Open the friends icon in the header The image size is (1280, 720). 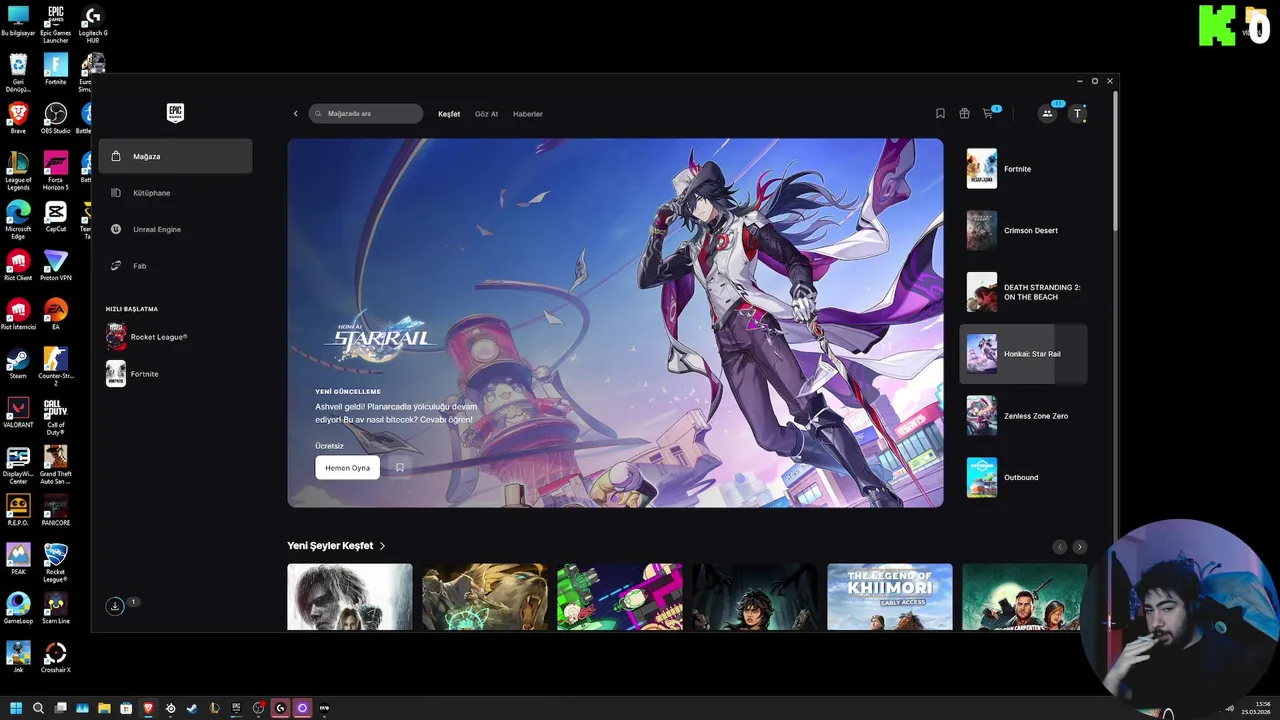point(1047,114)
